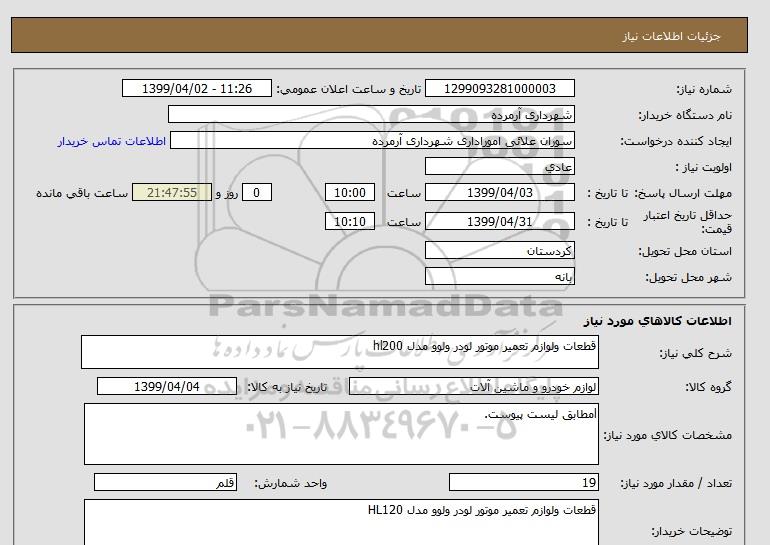Click general description box mentioning hl200
The width and height of the screenshot is (770, 545).
click(340, 352)
